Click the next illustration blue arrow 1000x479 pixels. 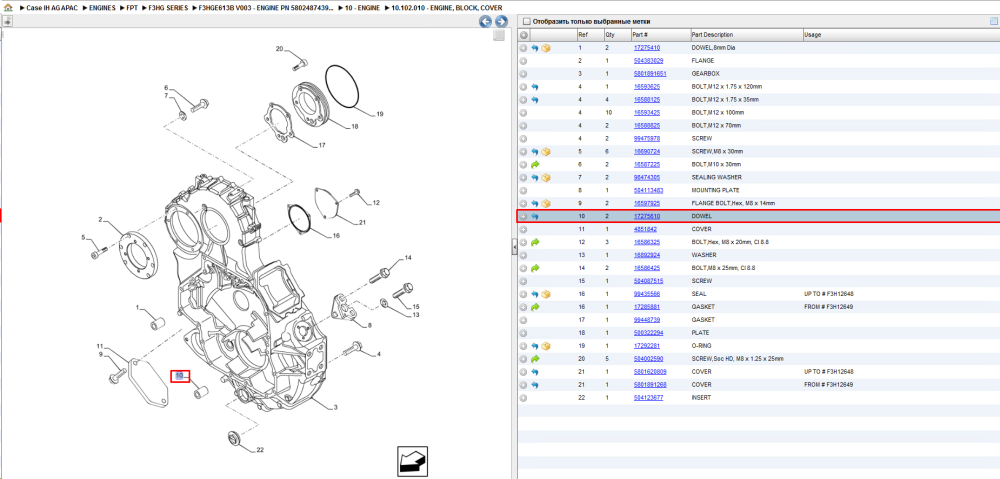coord(501,22)
